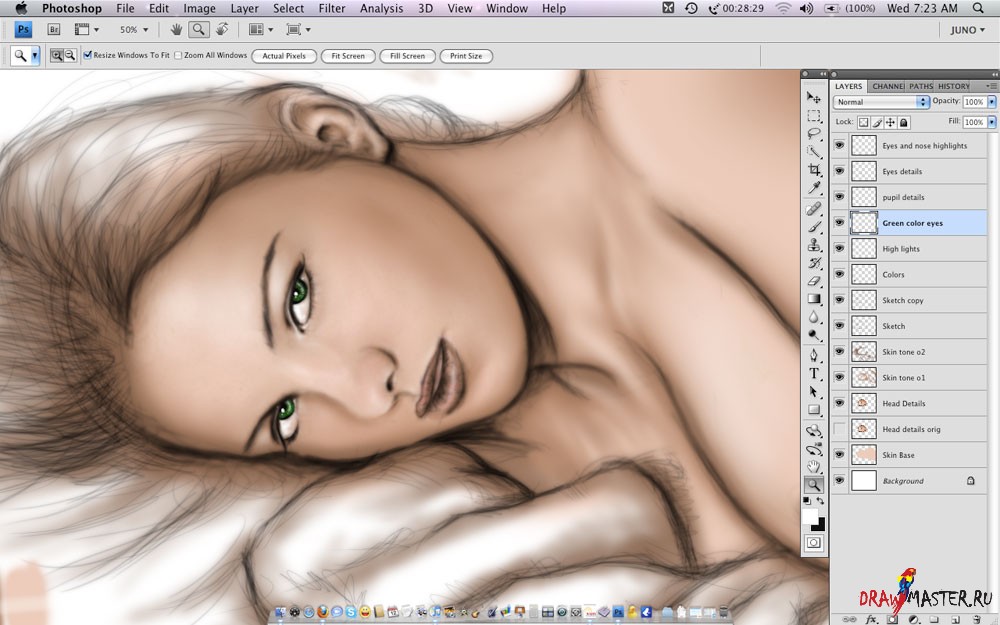Enable Zoom All Windows checkbox
Image resolution: width=1000 pixels, height=625 pixels.
(179, 55)
